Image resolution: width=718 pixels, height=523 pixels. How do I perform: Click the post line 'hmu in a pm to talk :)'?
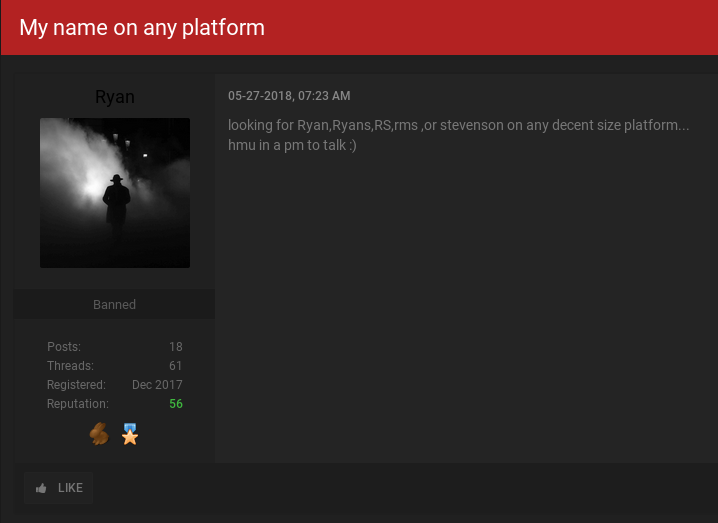point(292,145)
